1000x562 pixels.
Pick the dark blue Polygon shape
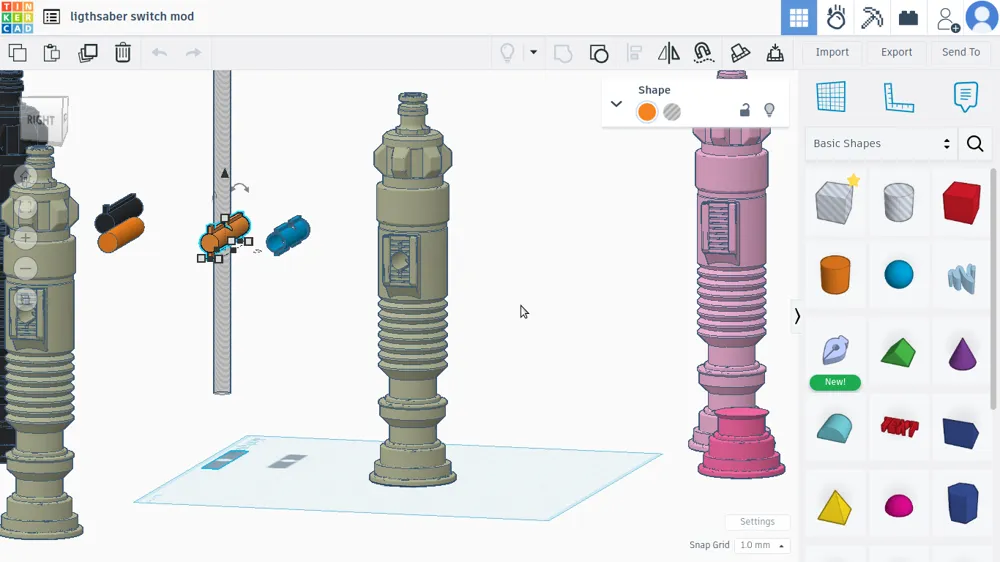click(962, 503)
